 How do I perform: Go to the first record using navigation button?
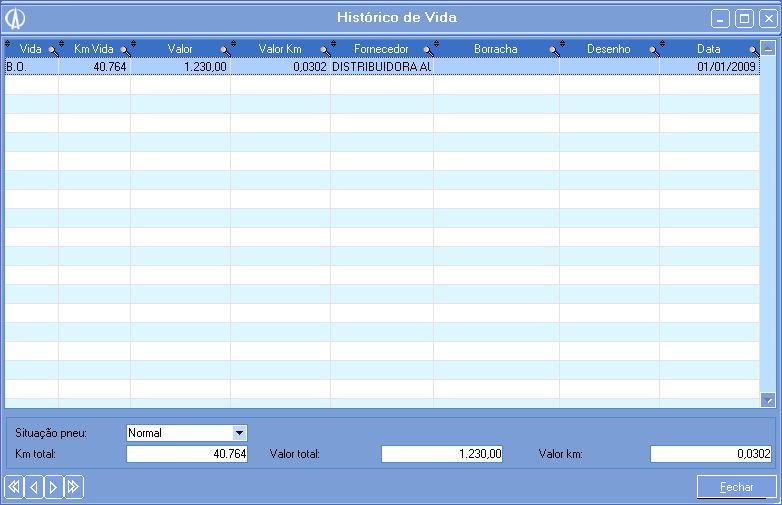click(x=14, y=487)
